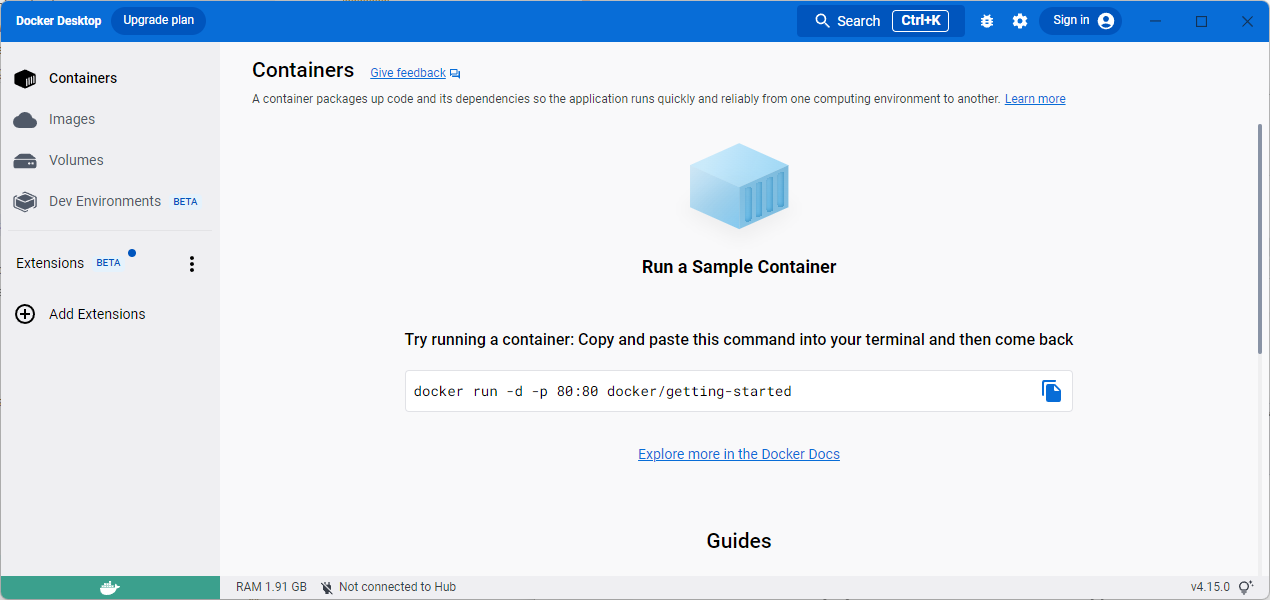
Task: Click the Dev Environments cube icon
Action: click(x=25, y=202)
